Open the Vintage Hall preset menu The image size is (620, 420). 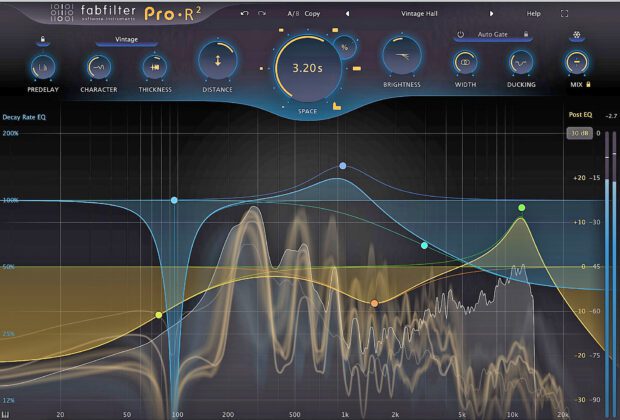[419, 14]
